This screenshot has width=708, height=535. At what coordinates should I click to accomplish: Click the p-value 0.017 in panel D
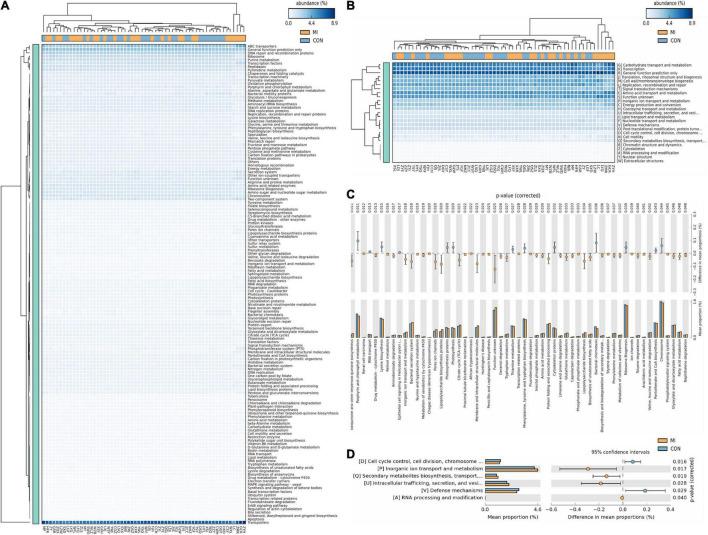click(x=679, y=469)
